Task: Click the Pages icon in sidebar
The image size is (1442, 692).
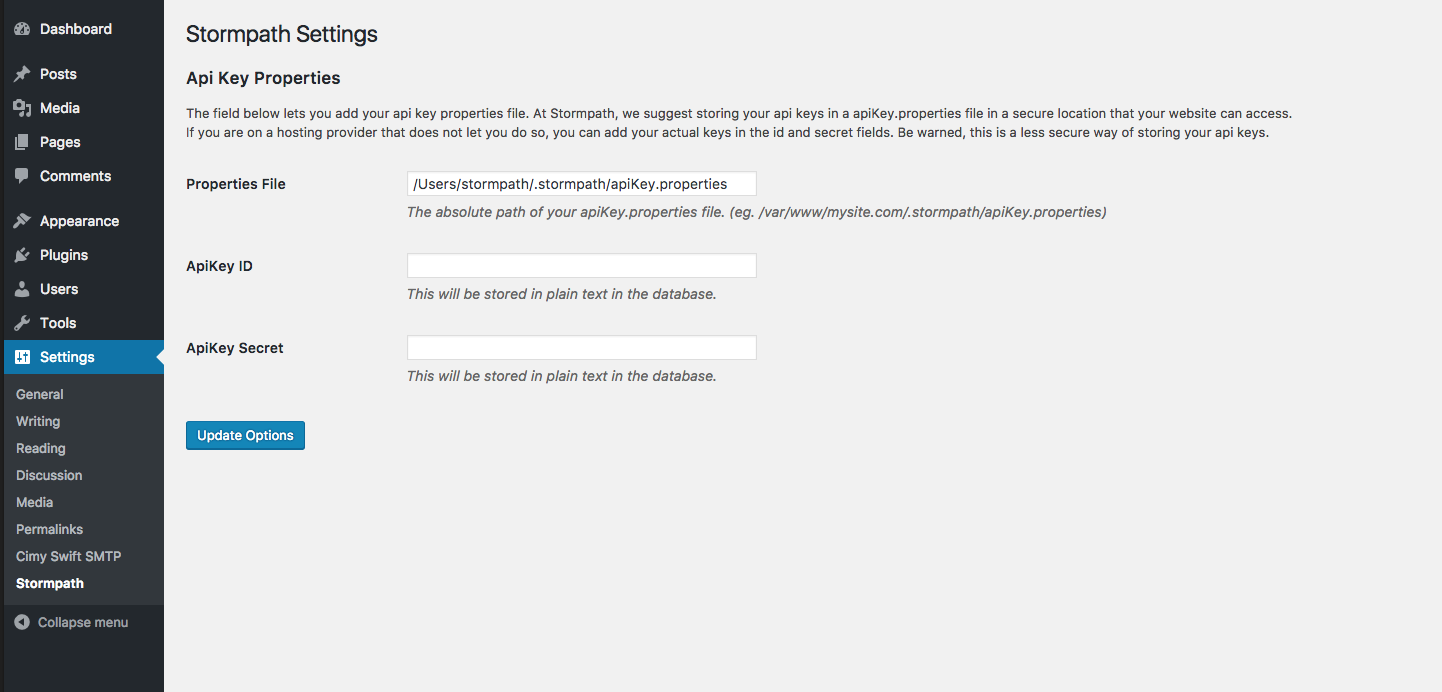Action: tap(22, 142)
